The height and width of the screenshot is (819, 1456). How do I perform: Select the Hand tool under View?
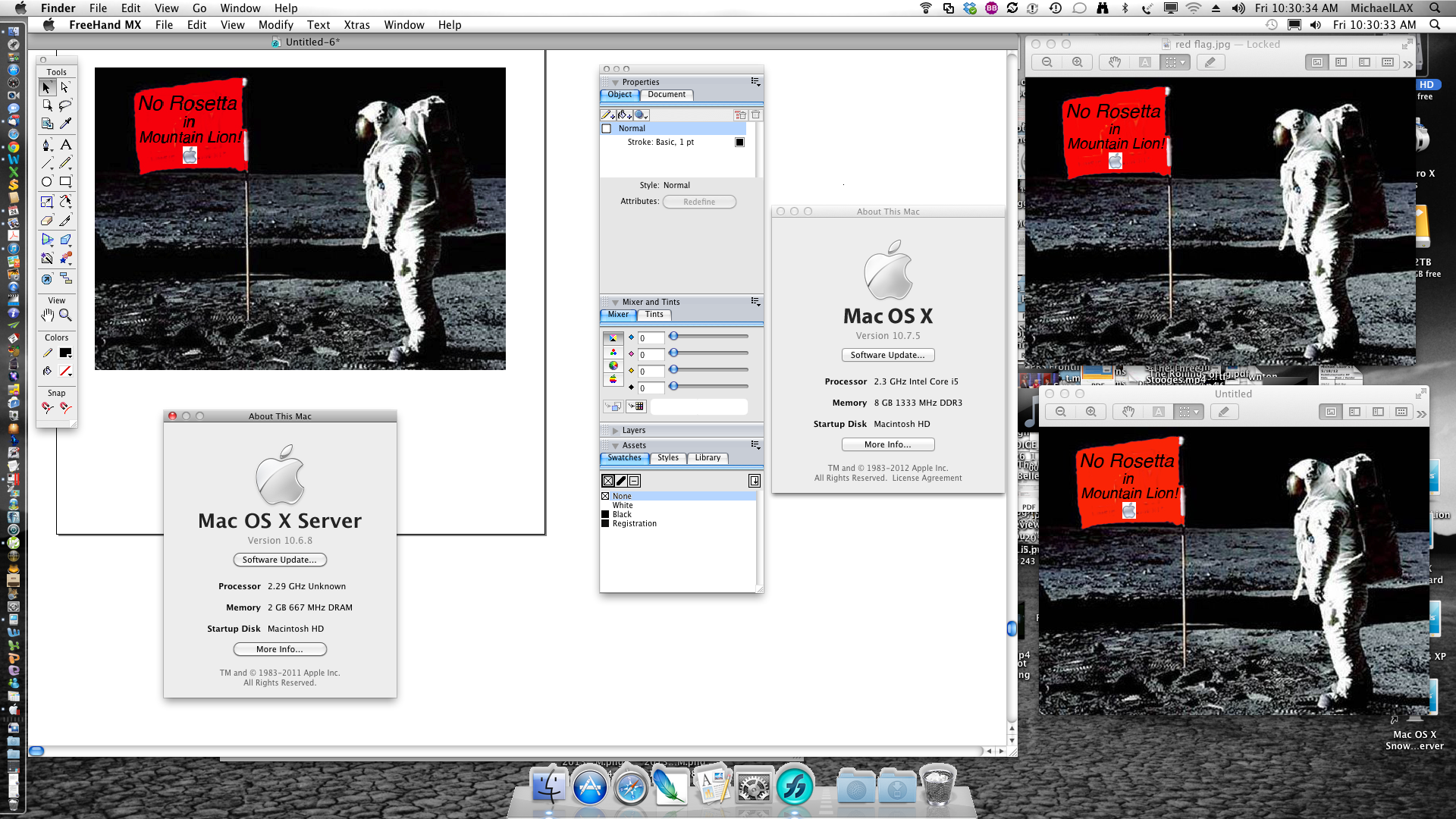47,315
